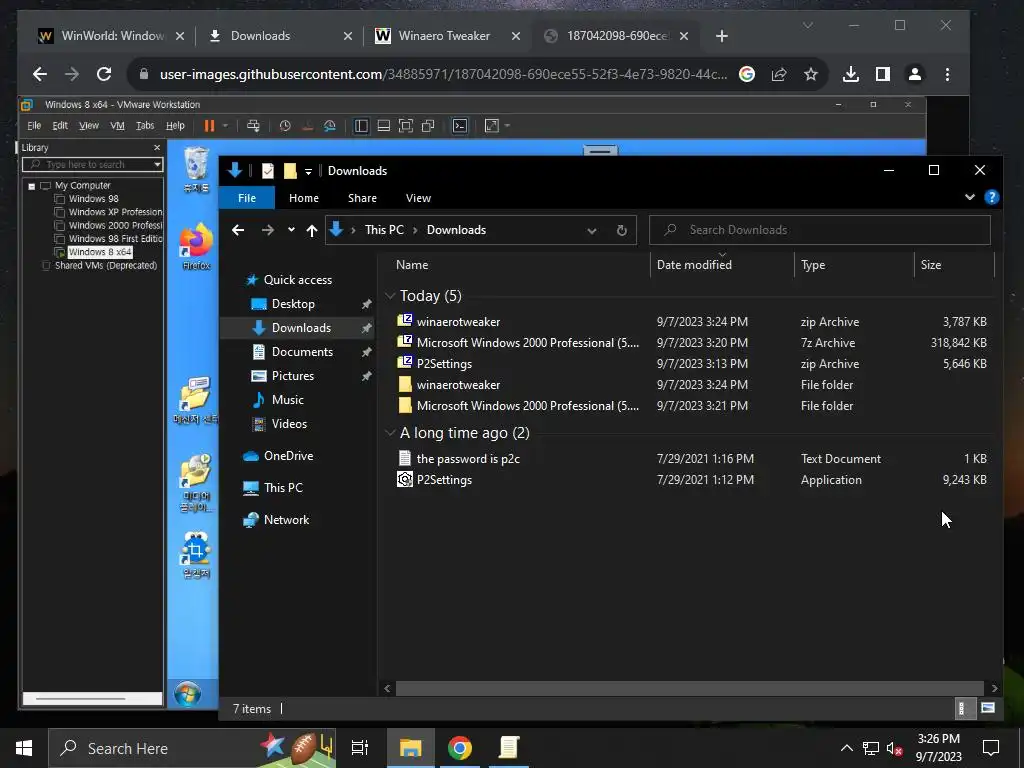Refresh the Downloads folder

click(x=622, y=230)
